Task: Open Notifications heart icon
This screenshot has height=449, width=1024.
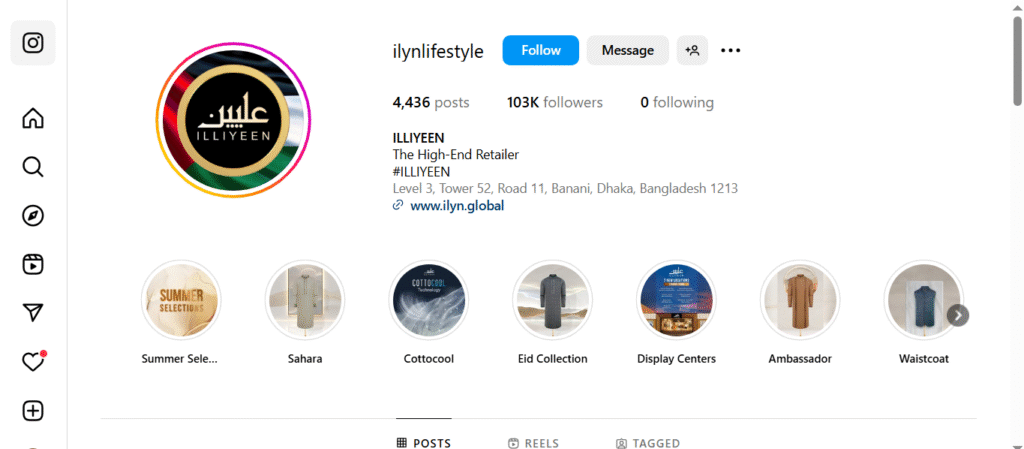Action: pyautogui.click(x=33, y=362)
